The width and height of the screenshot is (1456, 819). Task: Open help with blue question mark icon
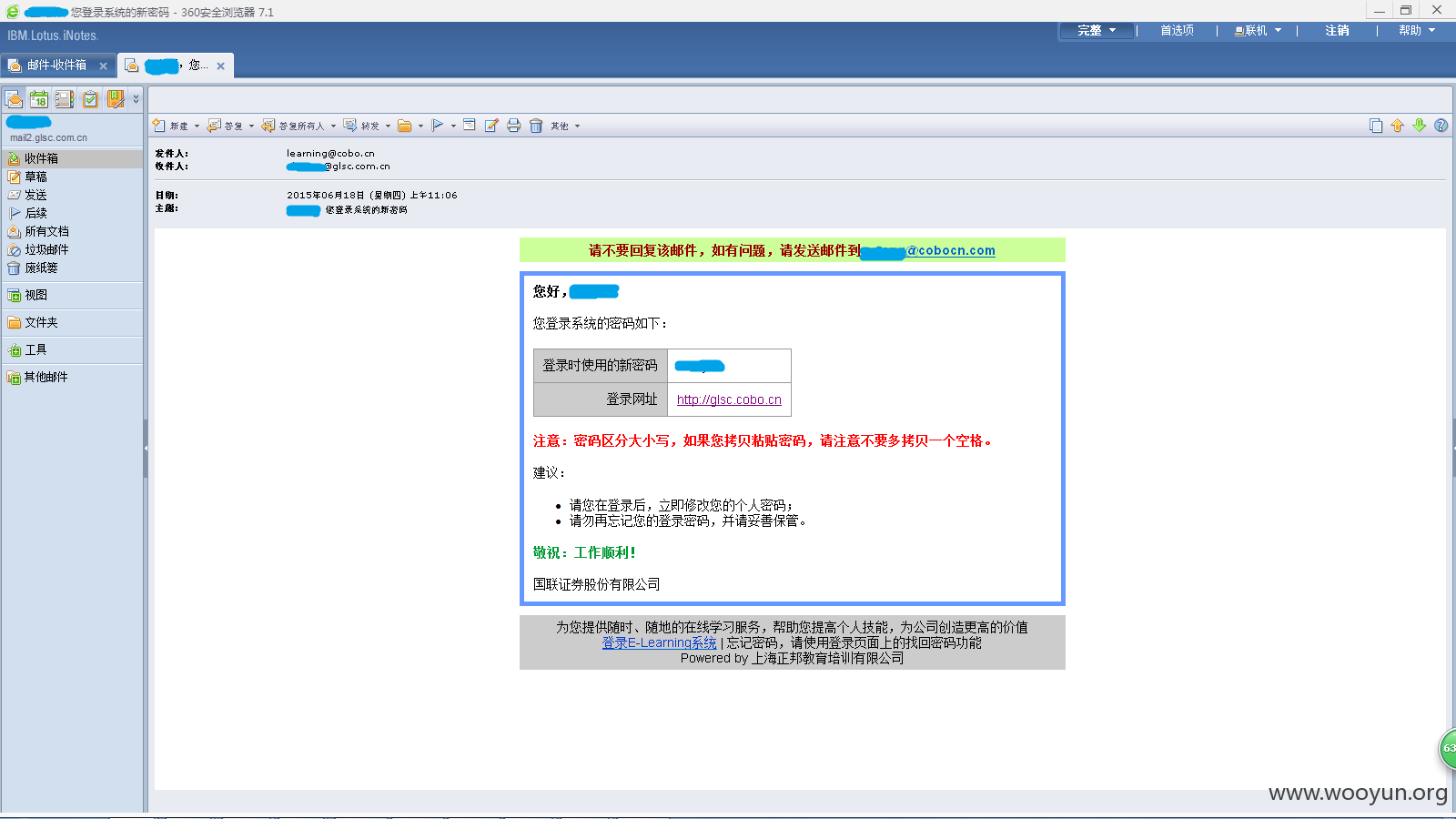1441,126
